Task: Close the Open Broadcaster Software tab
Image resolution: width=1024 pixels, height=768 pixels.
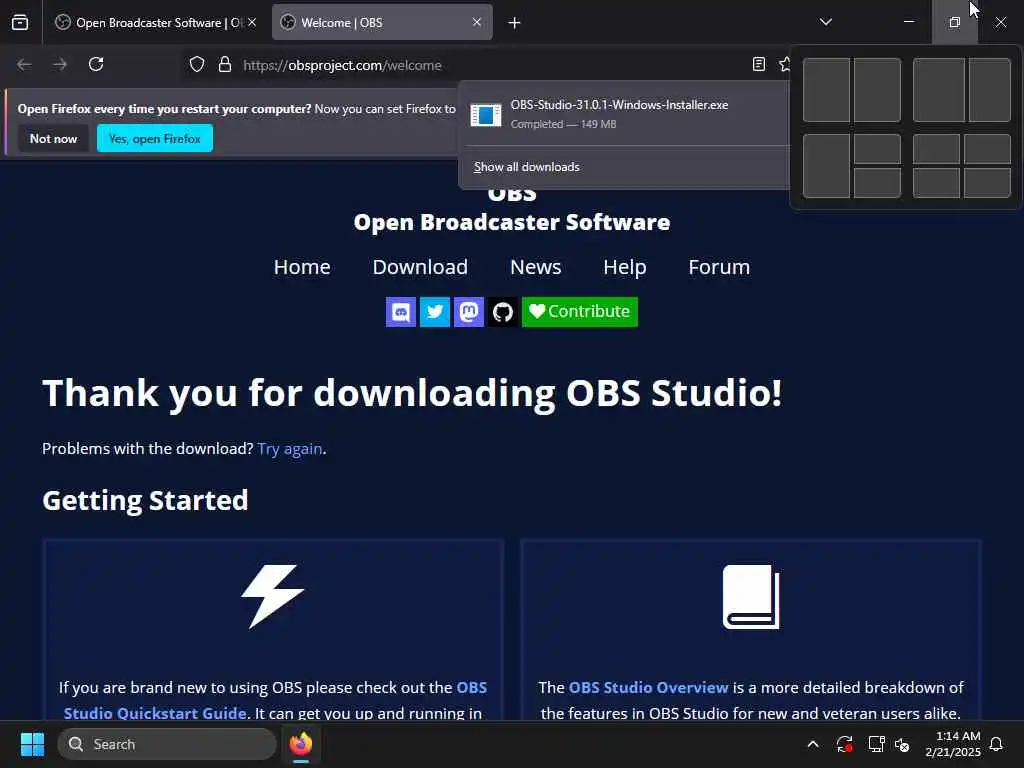Action: (252, 22)
